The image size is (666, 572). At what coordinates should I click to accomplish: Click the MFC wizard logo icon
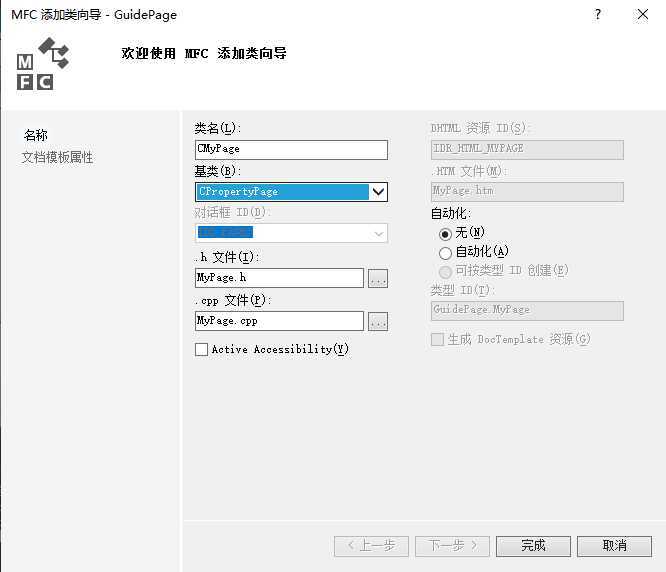click(42, 63)
